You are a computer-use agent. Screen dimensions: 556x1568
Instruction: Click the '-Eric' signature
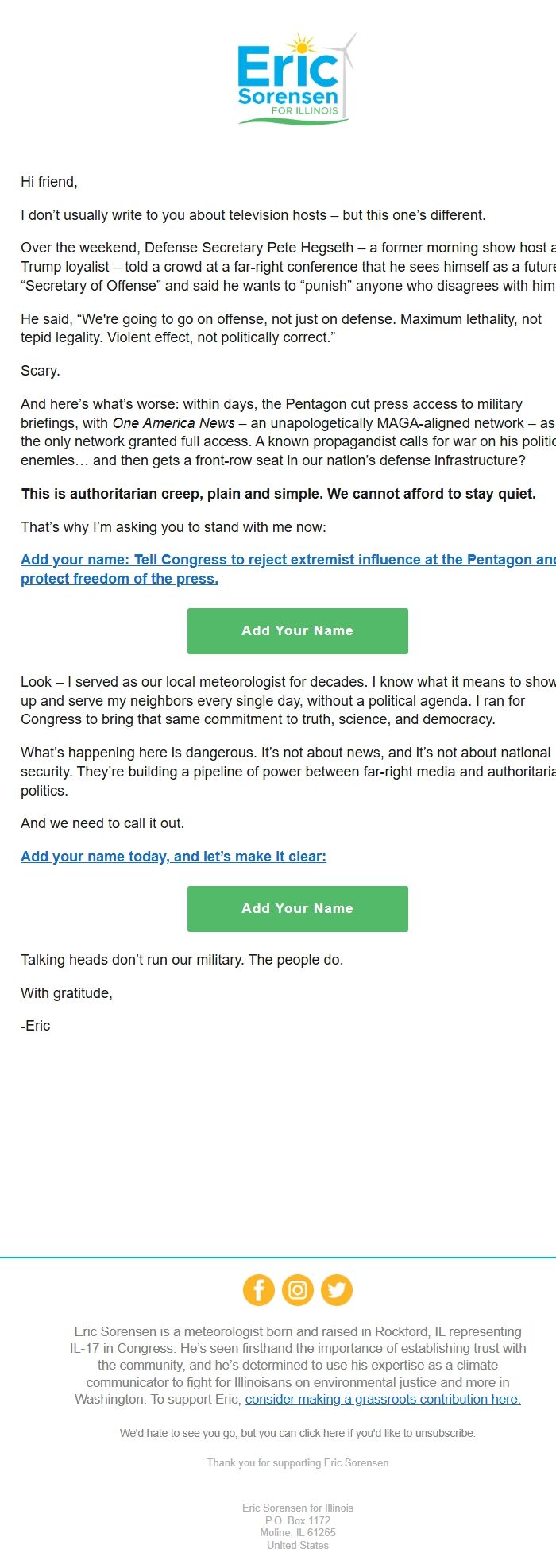coord(36,1026)
